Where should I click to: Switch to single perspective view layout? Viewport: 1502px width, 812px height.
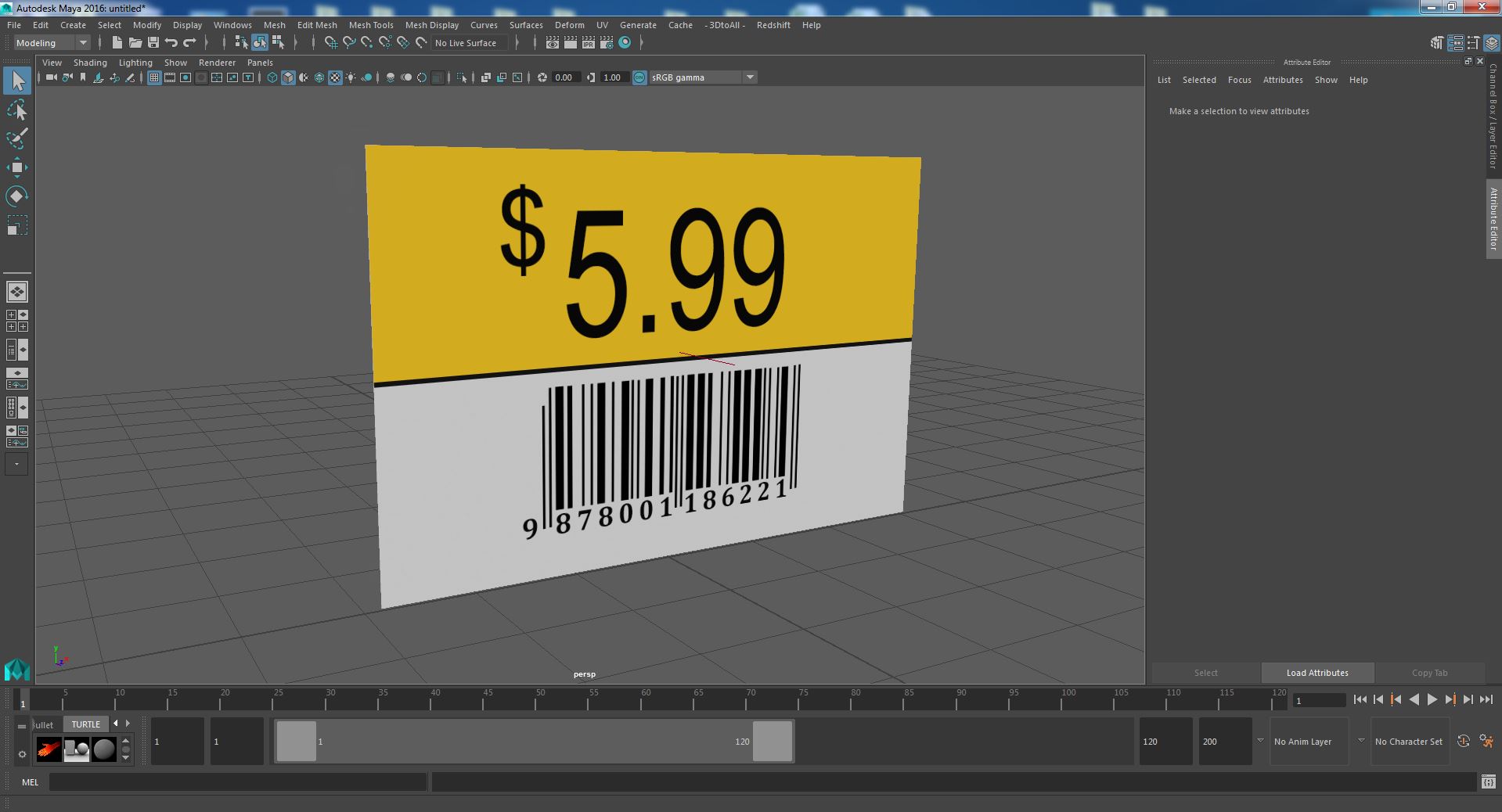point(17,292)
